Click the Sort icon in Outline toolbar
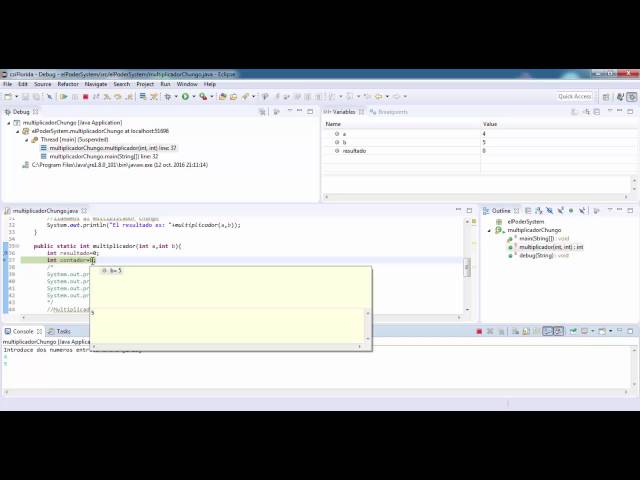This screenshot has width=640, height=480. click(539, 211)
